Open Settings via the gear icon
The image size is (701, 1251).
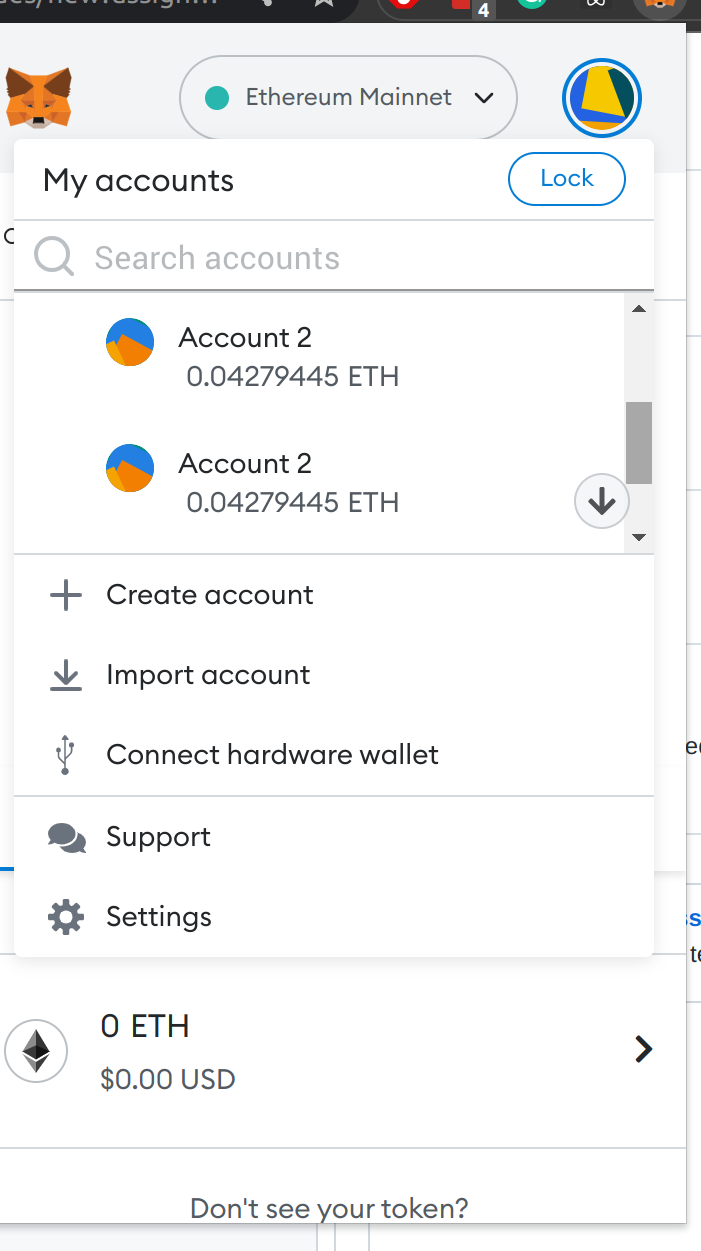click(x=65, y=916)
